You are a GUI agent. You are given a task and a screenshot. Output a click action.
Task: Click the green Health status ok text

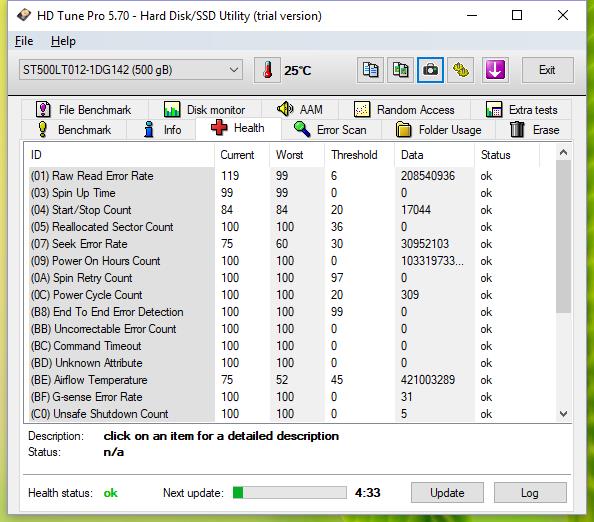[x=111, y=493]
